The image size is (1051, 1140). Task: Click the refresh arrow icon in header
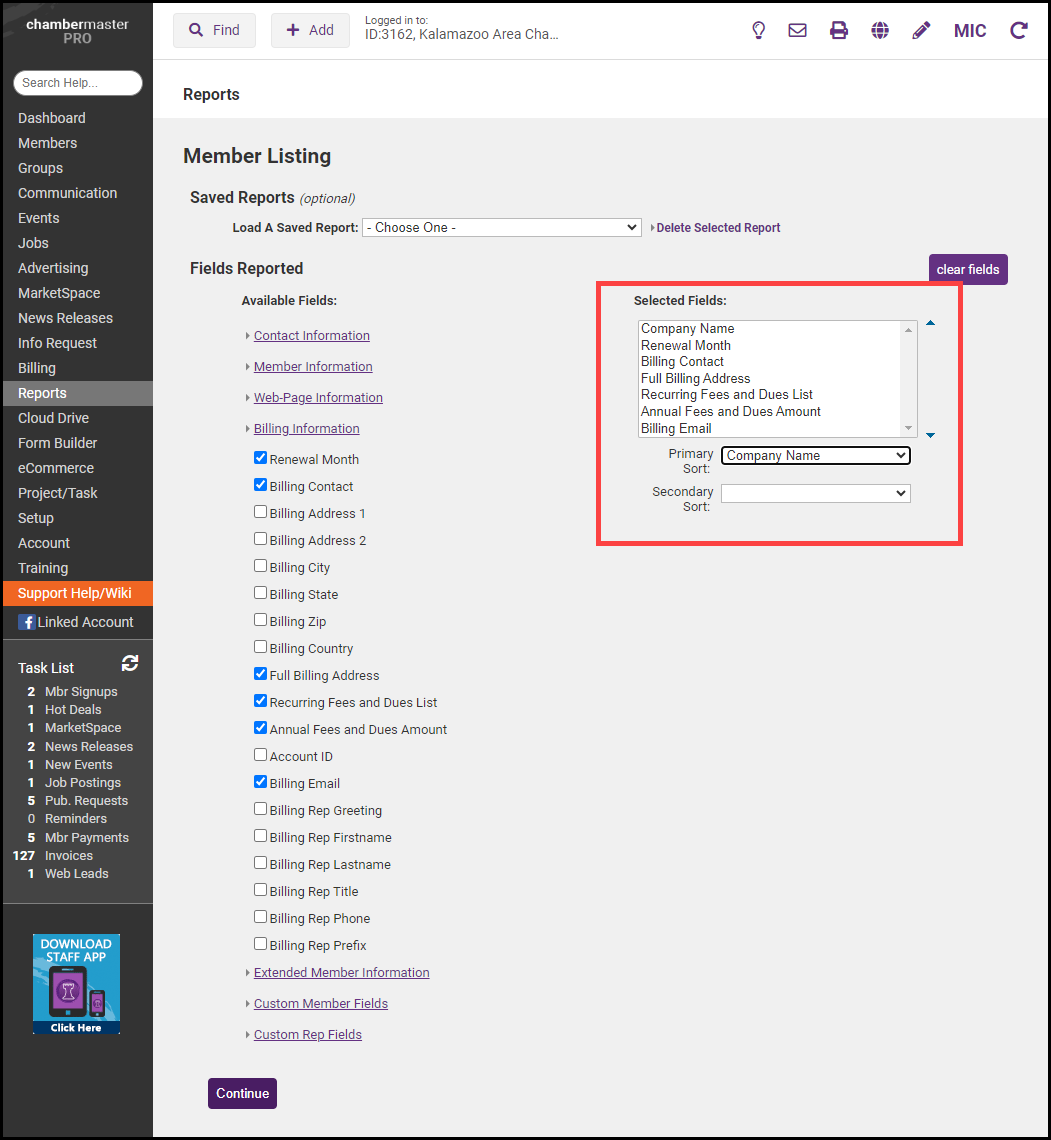(1018, 30)
